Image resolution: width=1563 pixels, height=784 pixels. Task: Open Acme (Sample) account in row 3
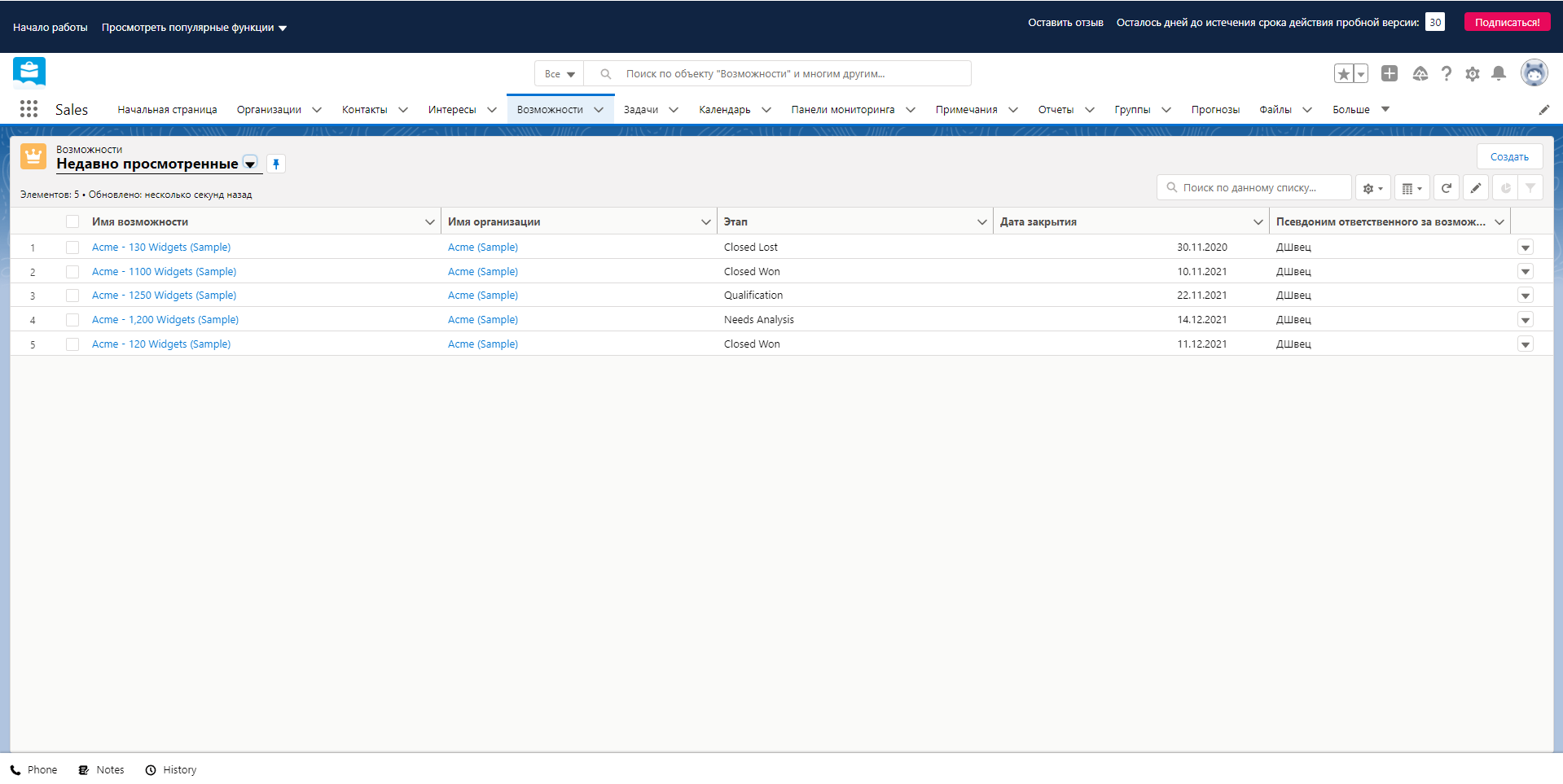coord(483,296)
